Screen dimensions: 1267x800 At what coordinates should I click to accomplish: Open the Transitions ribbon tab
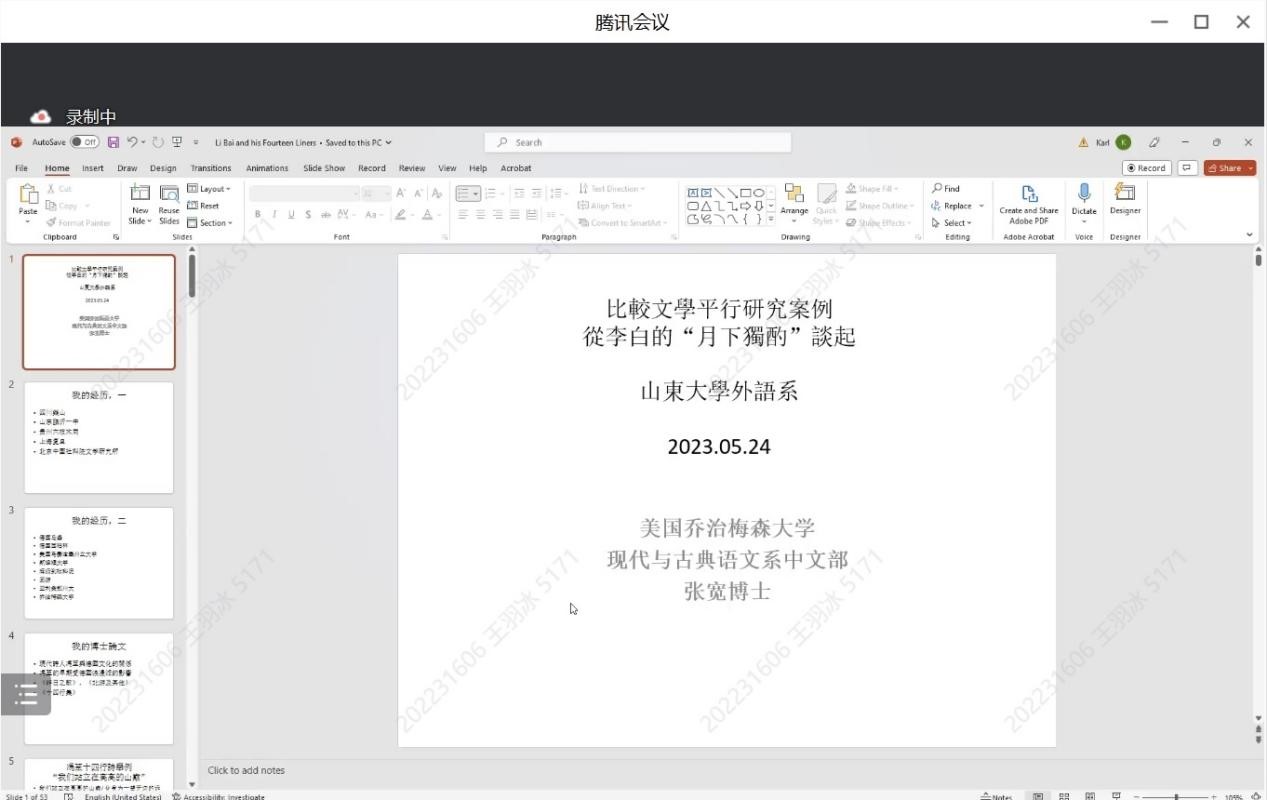210,168
